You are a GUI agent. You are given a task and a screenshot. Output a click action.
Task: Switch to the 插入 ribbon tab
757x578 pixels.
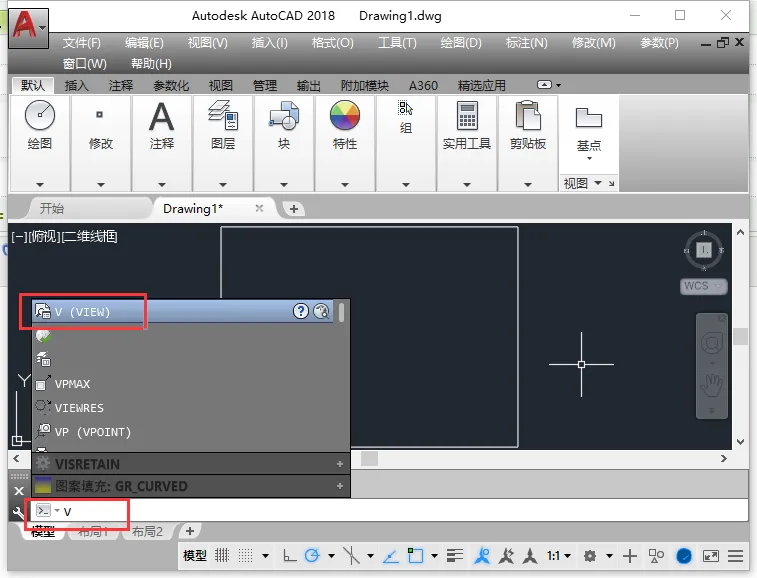click(x=77, y=85)
